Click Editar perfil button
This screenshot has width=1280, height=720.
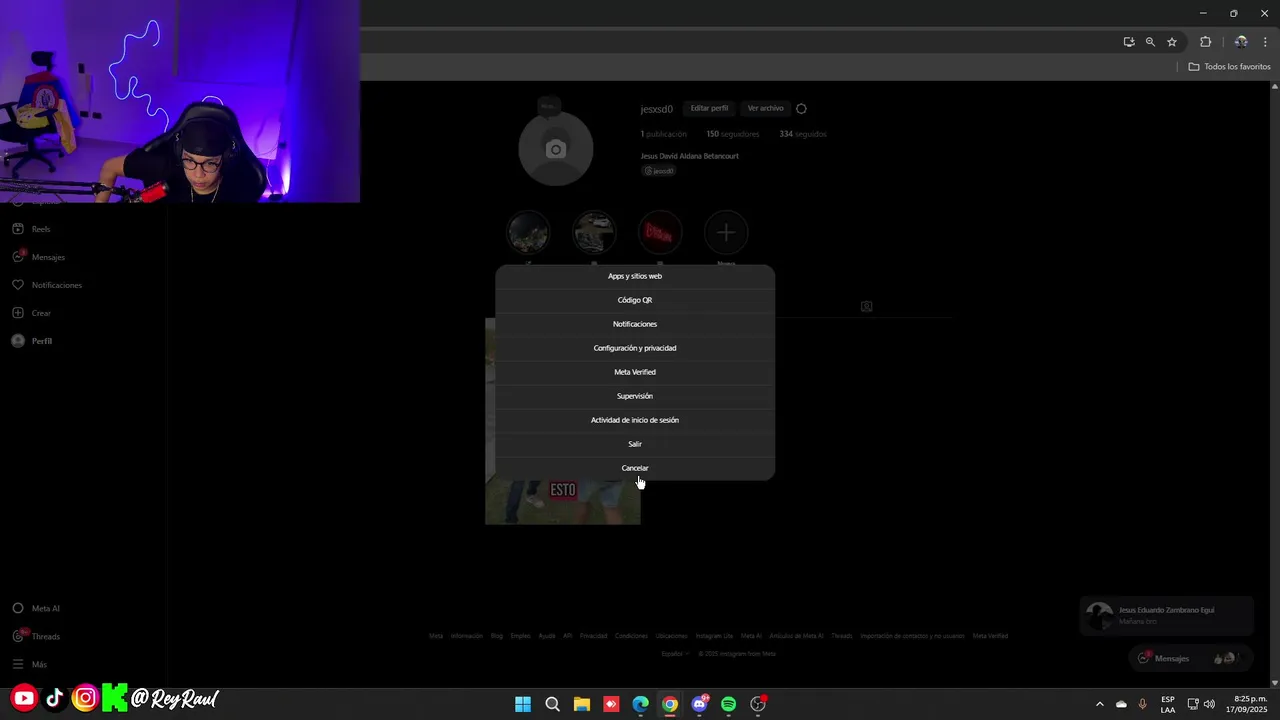(709, 108)
